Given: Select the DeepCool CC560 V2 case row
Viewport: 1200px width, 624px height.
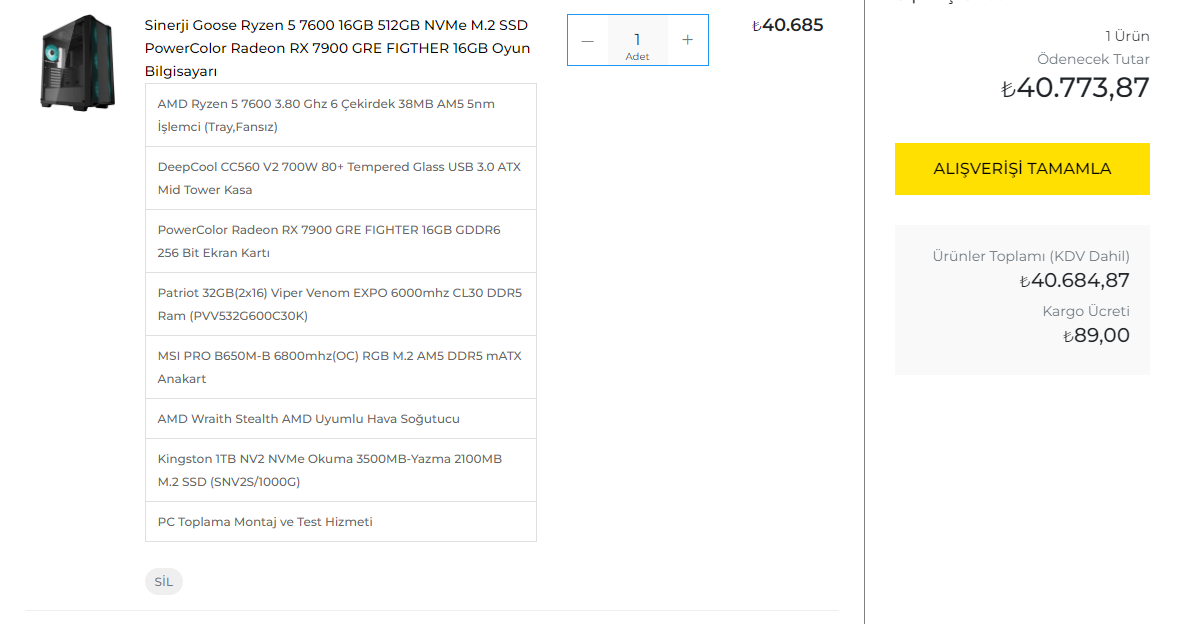Looking at the screenshot, I should pos(341,178).
